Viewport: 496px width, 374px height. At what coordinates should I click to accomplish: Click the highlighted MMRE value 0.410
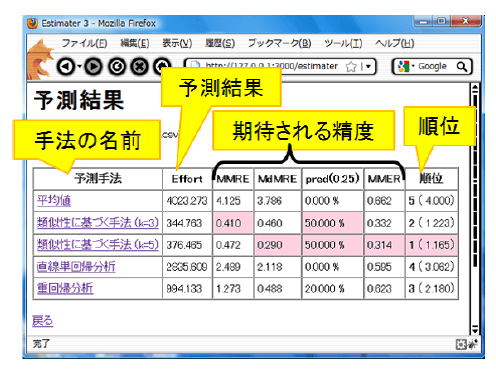[233, 223]
